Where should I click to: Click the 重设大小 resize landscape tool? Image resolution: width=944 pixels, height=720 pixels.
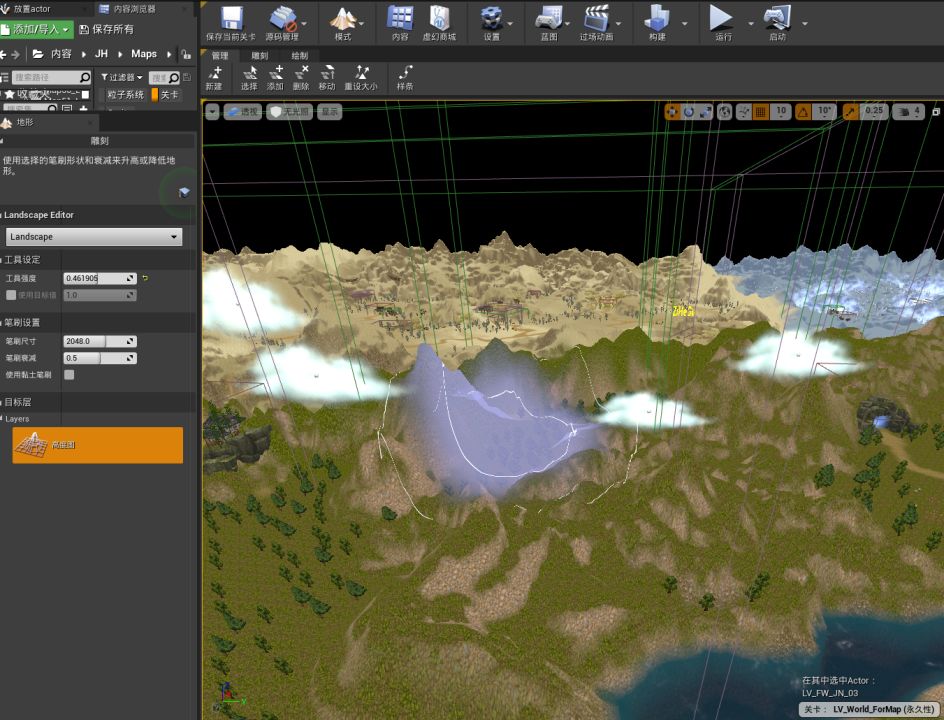(361, 77)
